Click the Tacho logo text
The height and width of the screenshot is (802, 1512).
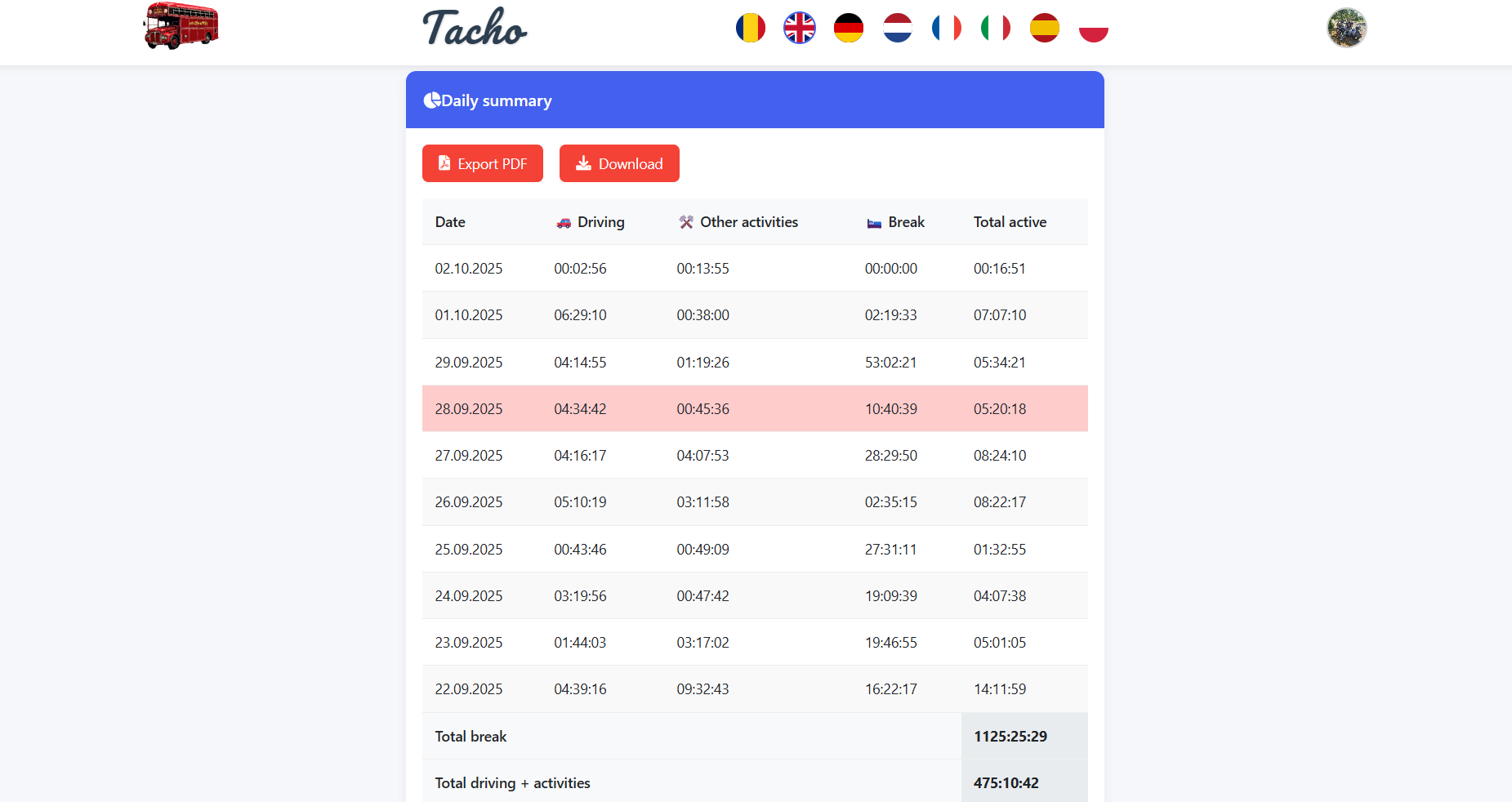click(475, 28)
